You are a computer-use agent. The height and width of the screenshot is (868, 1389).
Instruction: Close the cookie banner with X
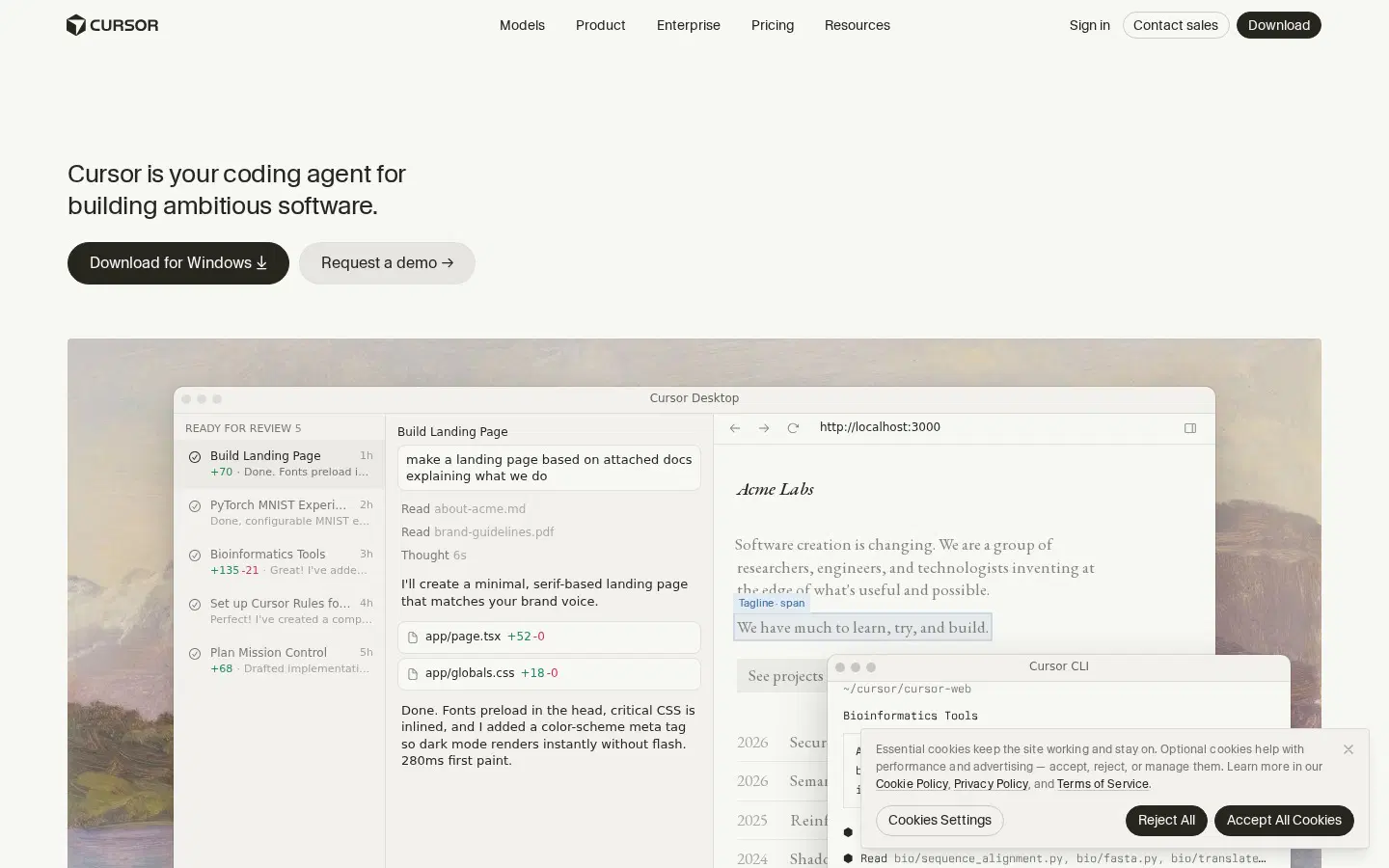coord(1348,749)
